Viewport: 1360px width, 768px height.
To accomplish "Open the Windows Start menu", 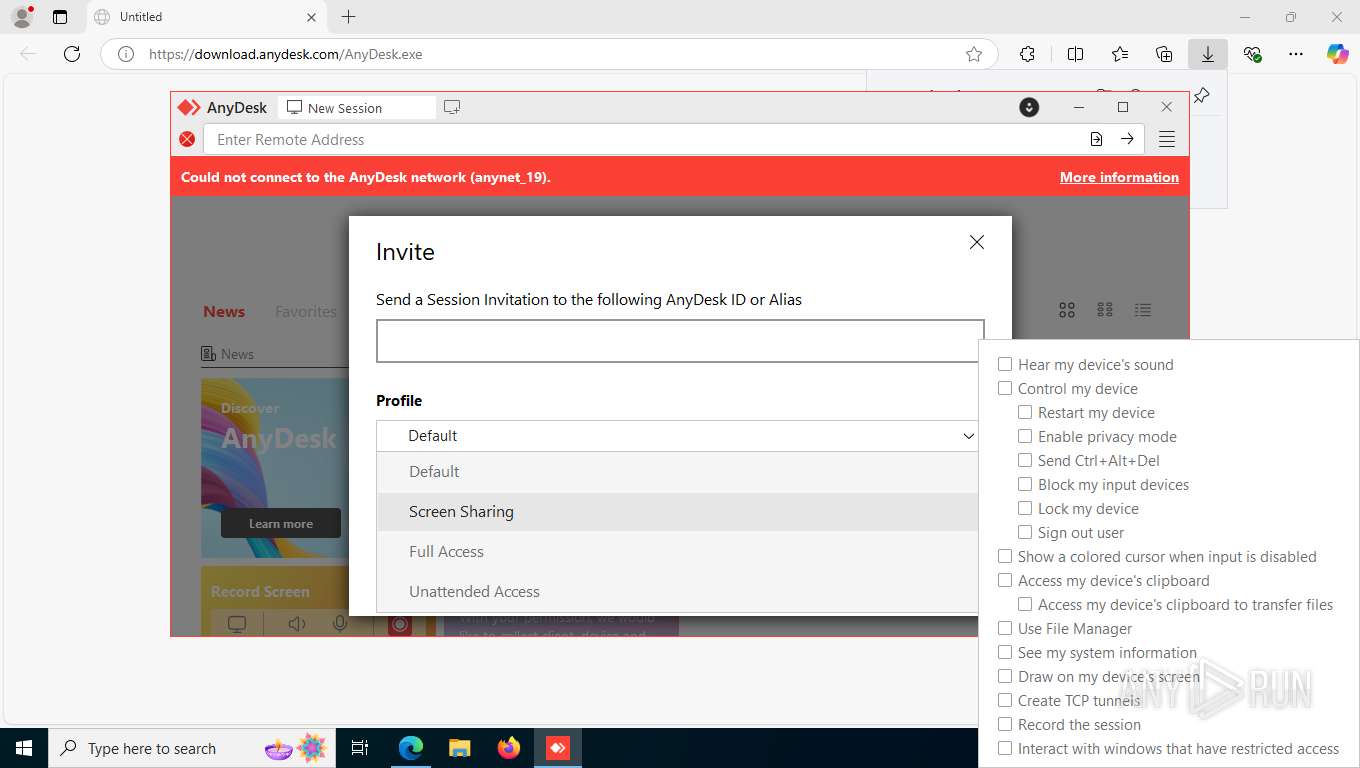I will [23, 748].
